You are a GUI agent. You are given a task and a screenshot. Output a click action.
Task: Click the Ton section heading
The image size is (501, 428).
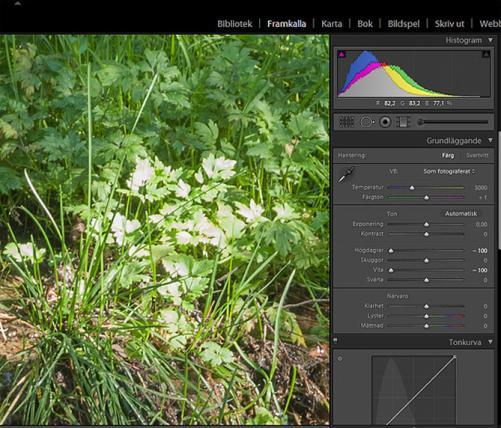[x=392, y=214]
